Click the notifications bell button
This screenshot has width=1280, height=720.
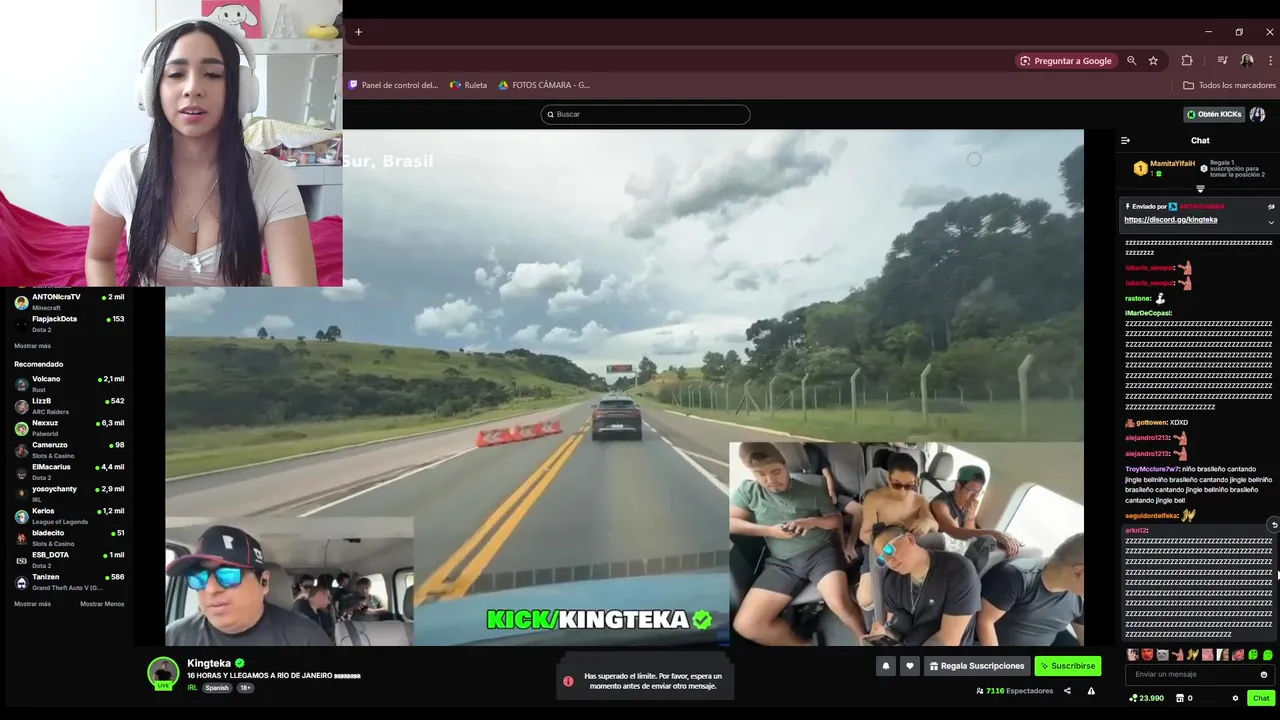[885, 666]
